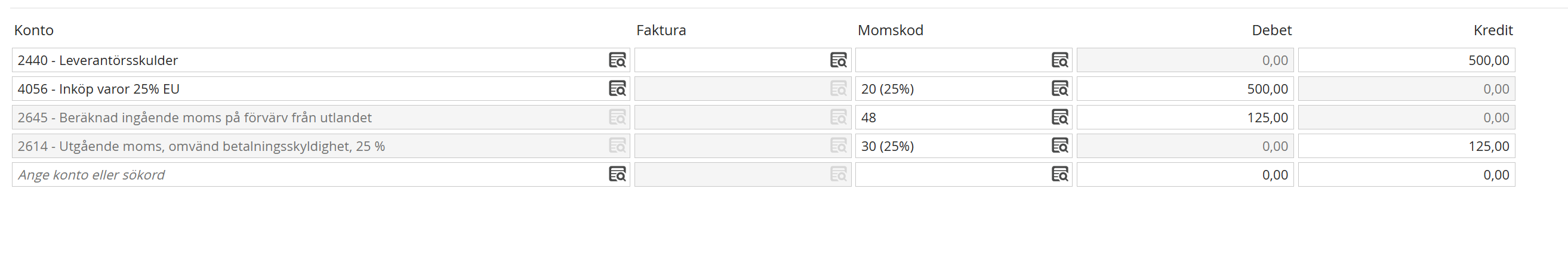Viewport: 1568px width, 272px height.
Task: Open VAT code lookup beside 30 (25%)
Action: 1059,146
